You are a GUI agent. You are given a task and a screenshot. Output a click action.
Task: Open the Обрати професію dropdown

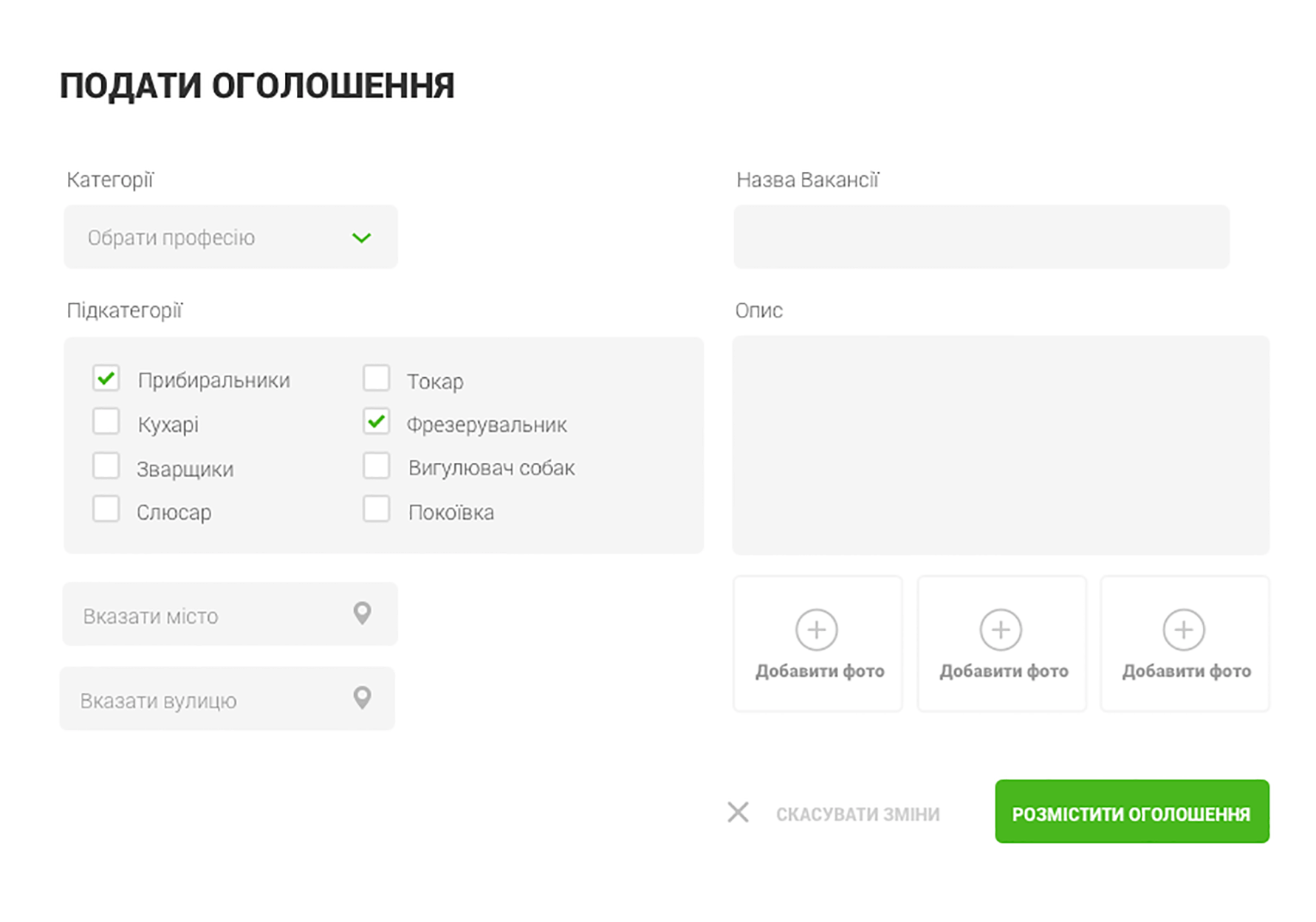coord(230,237)
